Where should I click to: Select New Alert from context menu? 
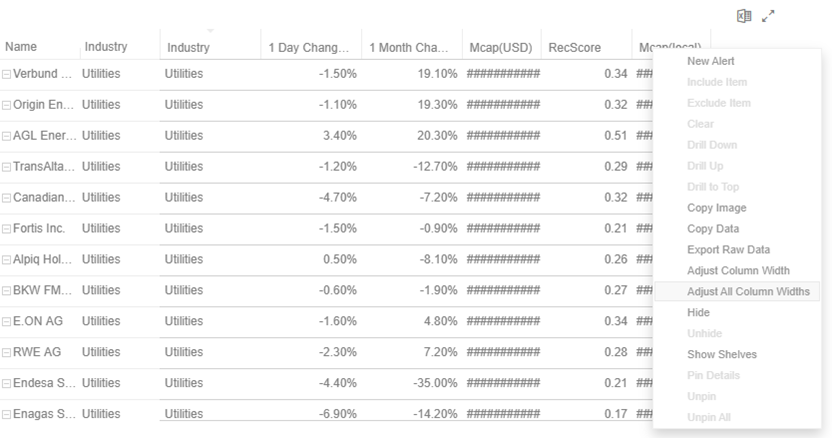coord(711,61)
